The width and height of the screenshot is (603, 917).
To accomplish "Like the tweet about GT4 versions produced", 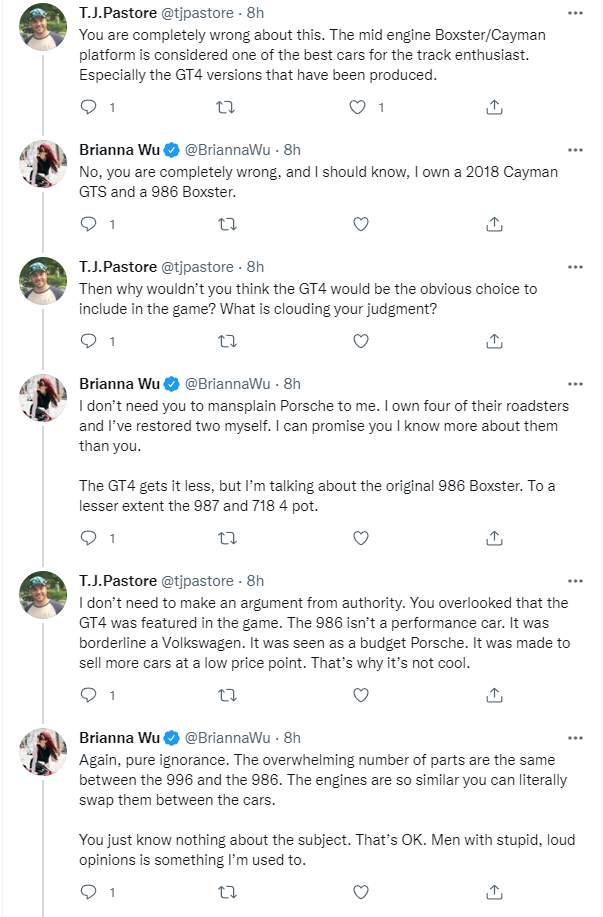I will 357,107.
